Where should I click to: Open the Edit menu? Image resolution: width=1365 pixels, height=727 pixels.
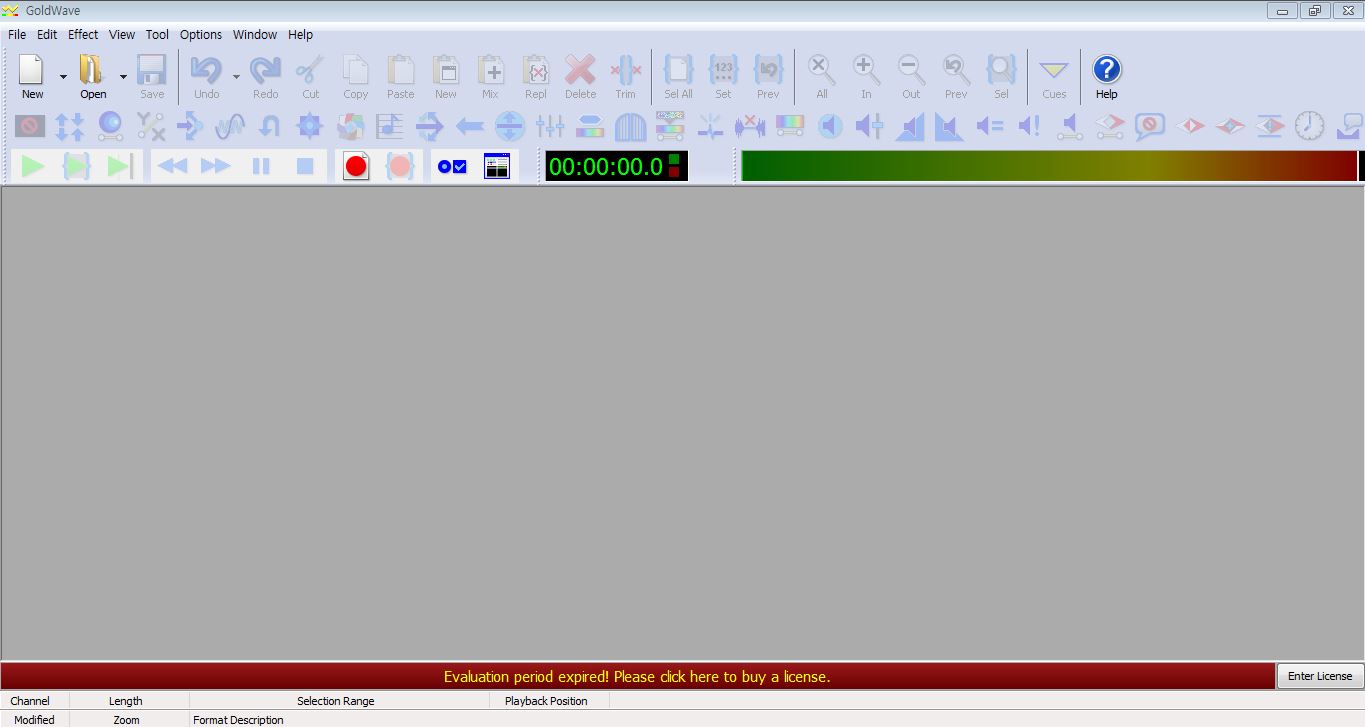47,34
